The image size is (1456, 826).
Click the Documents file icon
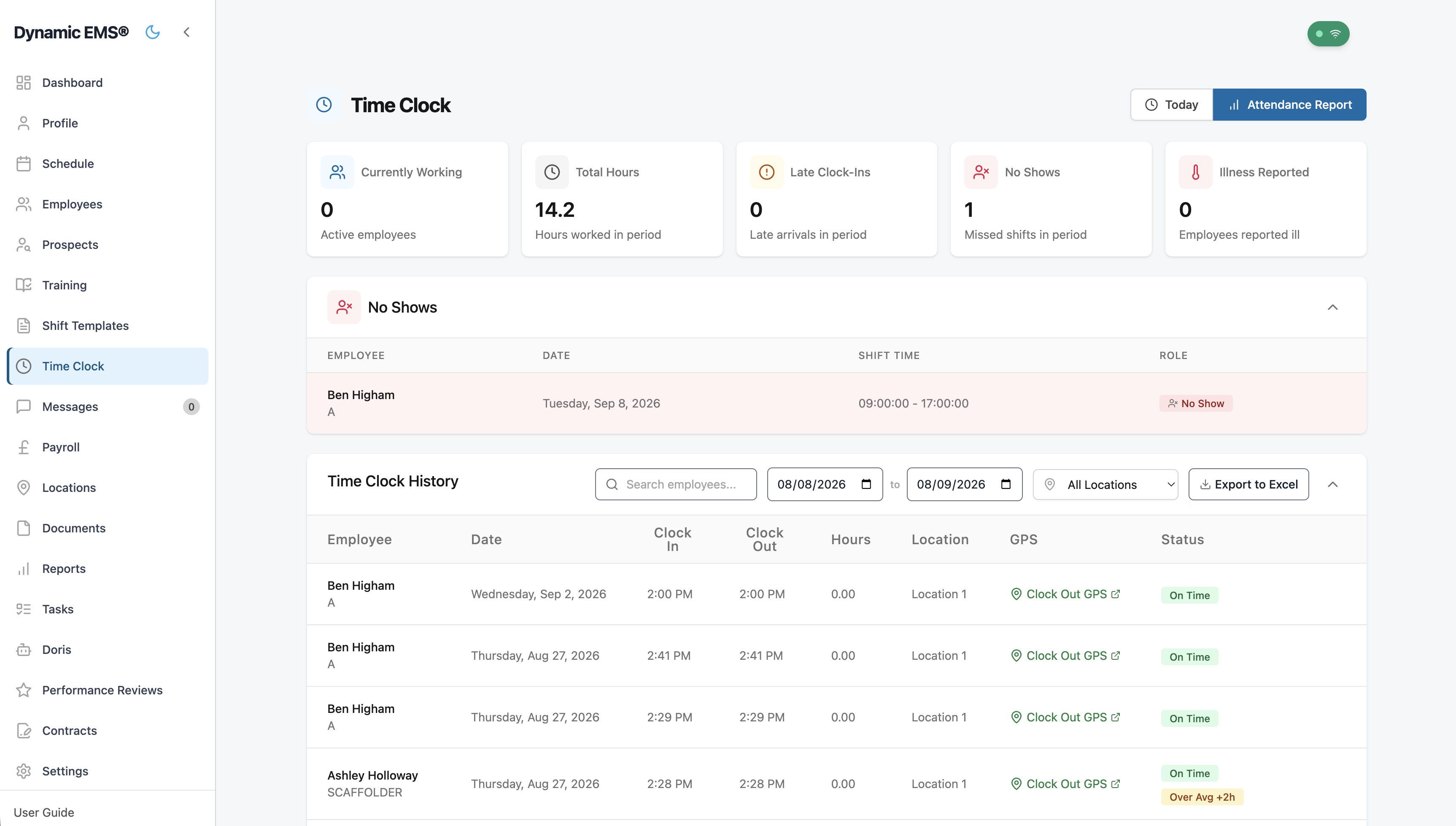[x=23, y=528]
